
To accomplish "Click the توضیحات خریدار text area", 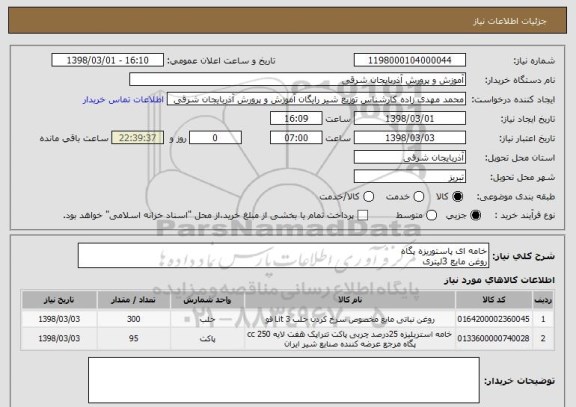I will click(x=284, y=380).
